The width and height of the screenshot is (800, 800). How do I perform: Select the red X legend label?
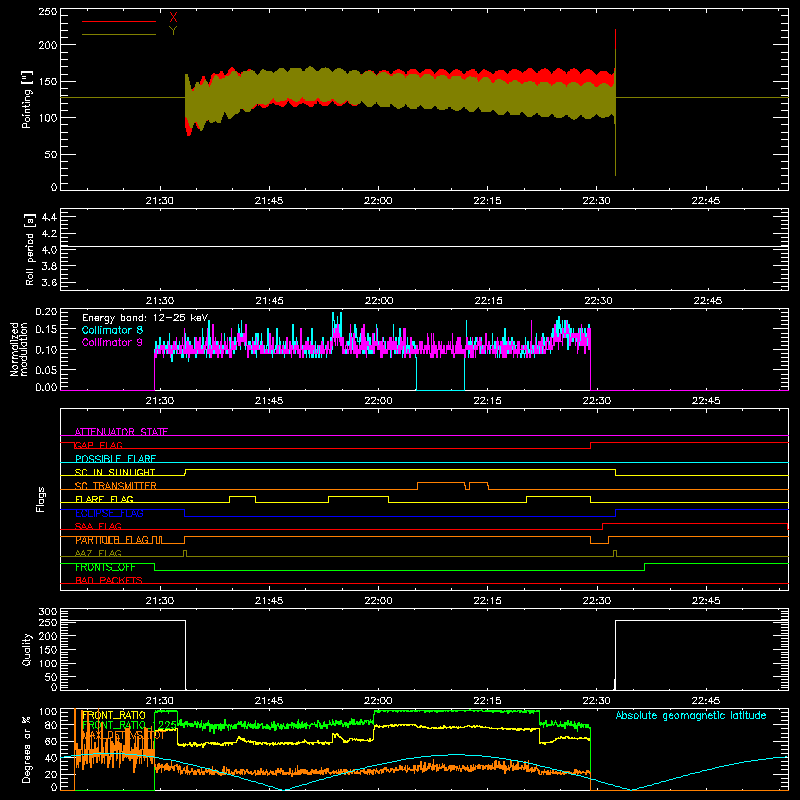173,18
